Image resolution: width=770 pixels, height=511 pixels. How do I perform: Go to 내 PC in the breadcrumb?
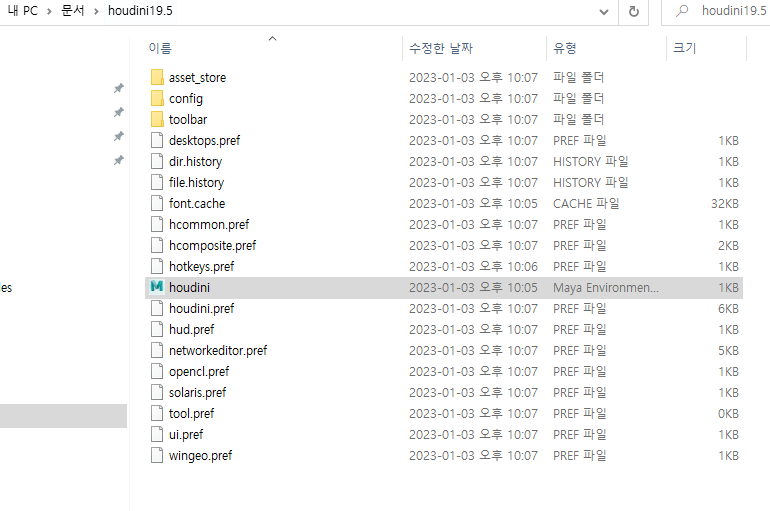(x=23, y=11)
